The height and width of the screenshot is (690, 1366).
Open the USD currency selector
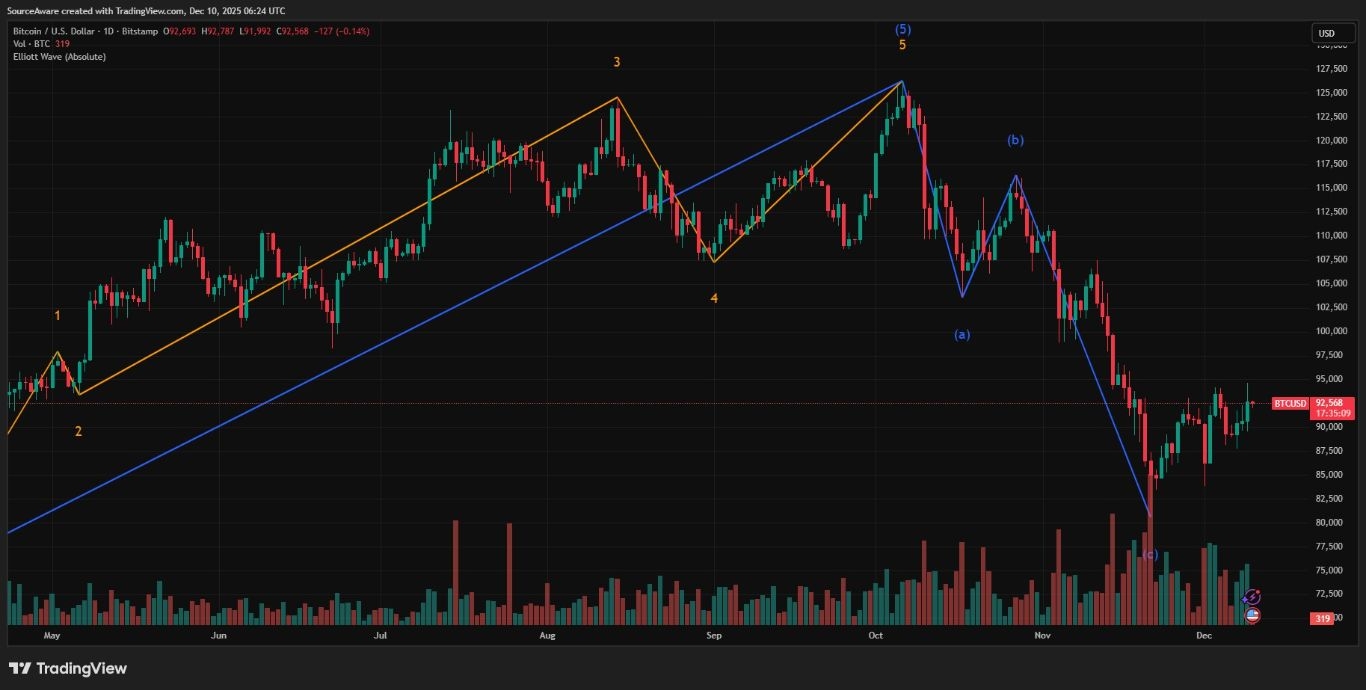coord(1328,33)
